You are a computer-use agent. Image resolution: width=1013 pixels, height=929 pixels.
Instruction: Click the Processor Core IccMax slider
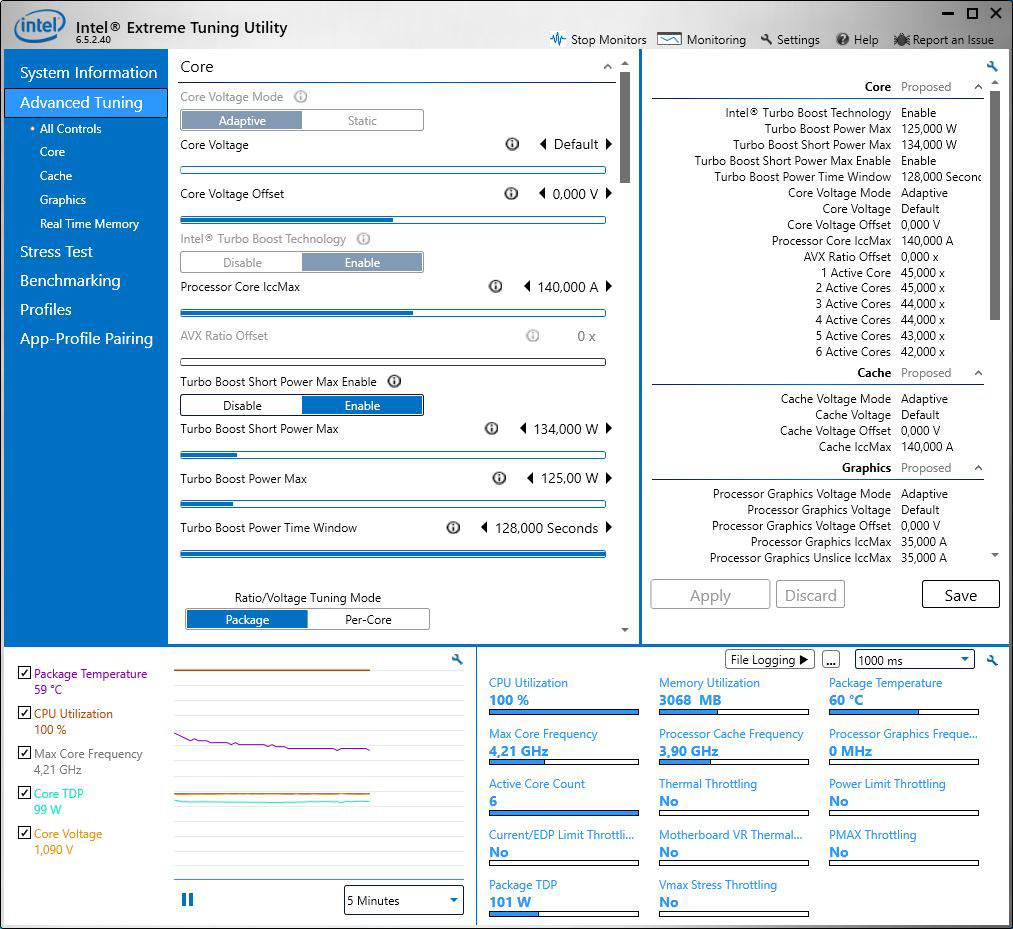pos(392,313)
